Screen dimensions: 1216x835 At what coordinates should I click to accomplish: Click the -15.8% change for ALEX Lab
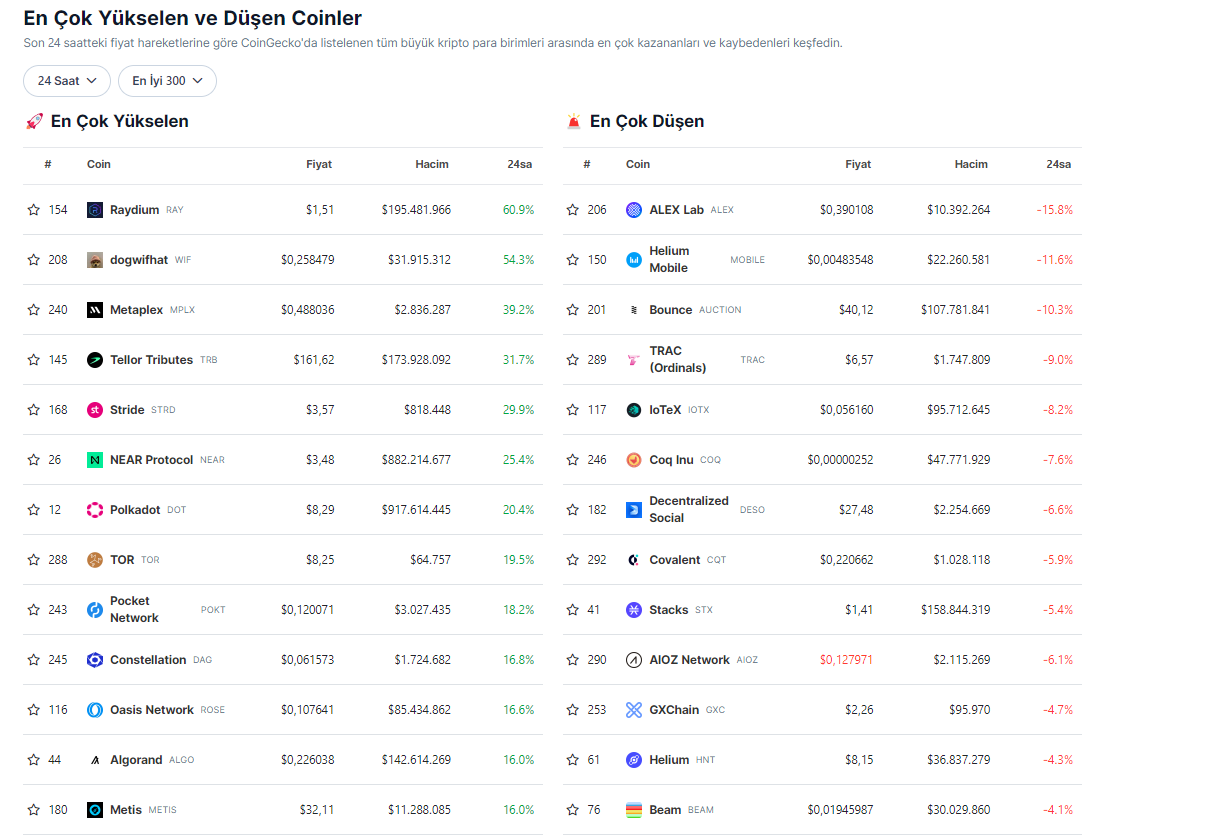tap(1054, 210)
